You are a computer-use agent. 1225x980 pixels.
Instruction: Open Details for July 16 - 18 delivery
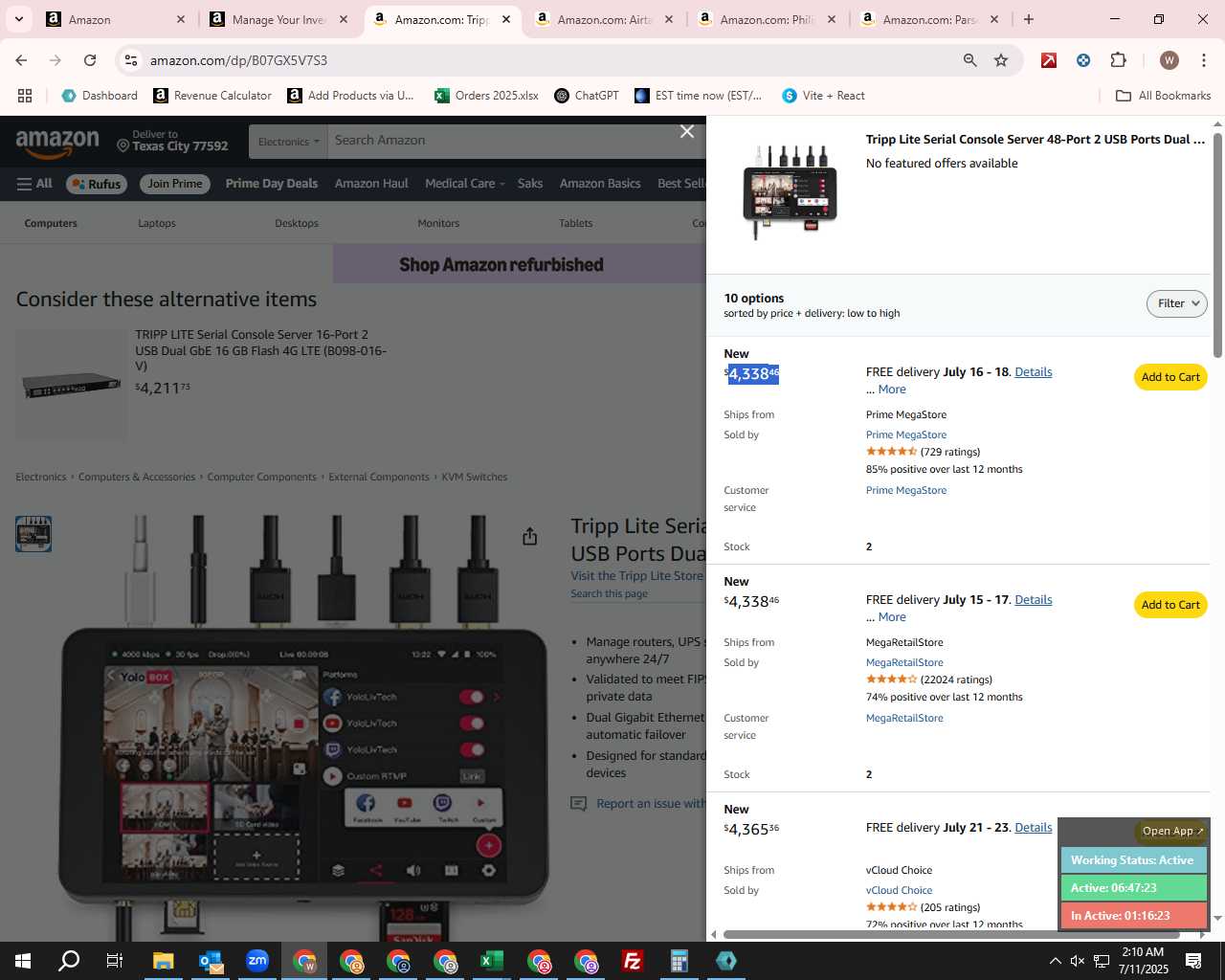click(x=1033, y=372)
